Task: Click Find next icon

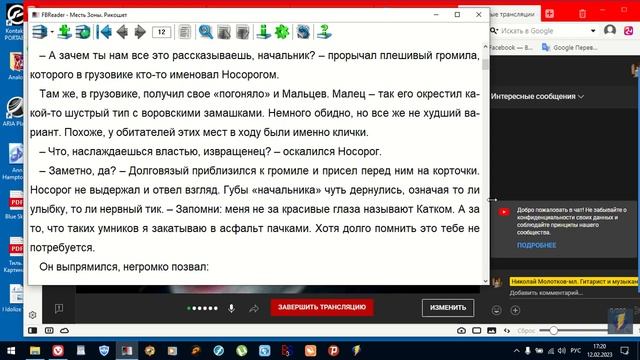Action: coord(242,32)
